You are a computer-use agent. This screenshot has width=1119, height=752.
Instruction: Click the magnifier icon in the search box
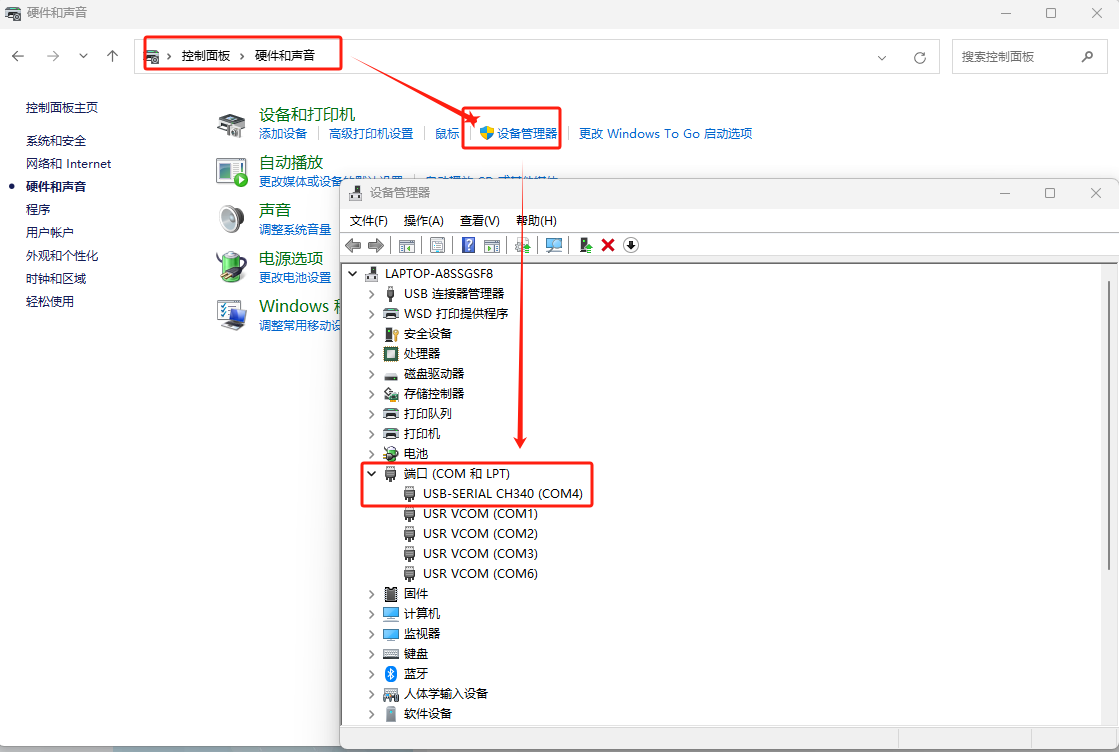pyautogui.click(x=1087, y=56)
